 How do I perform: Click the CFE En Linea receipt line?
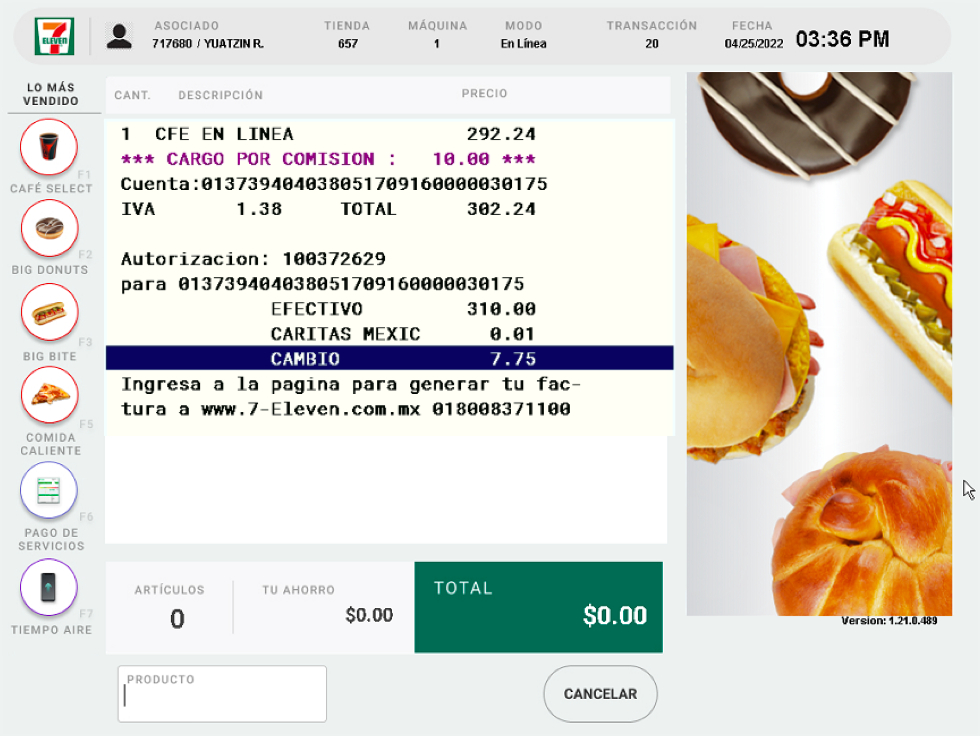tap(328, 134)
